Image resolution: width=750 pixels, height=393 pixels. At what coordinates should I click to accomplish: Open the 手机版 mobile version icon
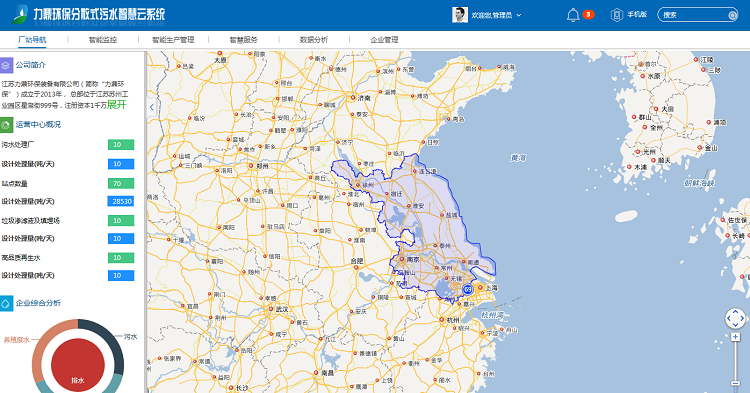[x=617, y=15]
